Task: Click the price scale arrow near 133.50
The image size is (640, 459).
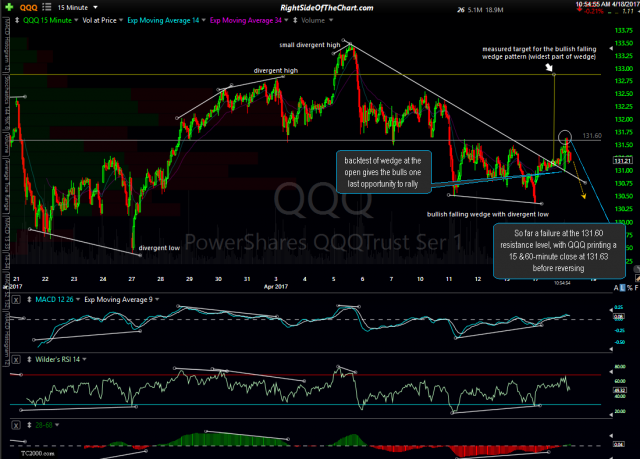Action: click(611, 48)
